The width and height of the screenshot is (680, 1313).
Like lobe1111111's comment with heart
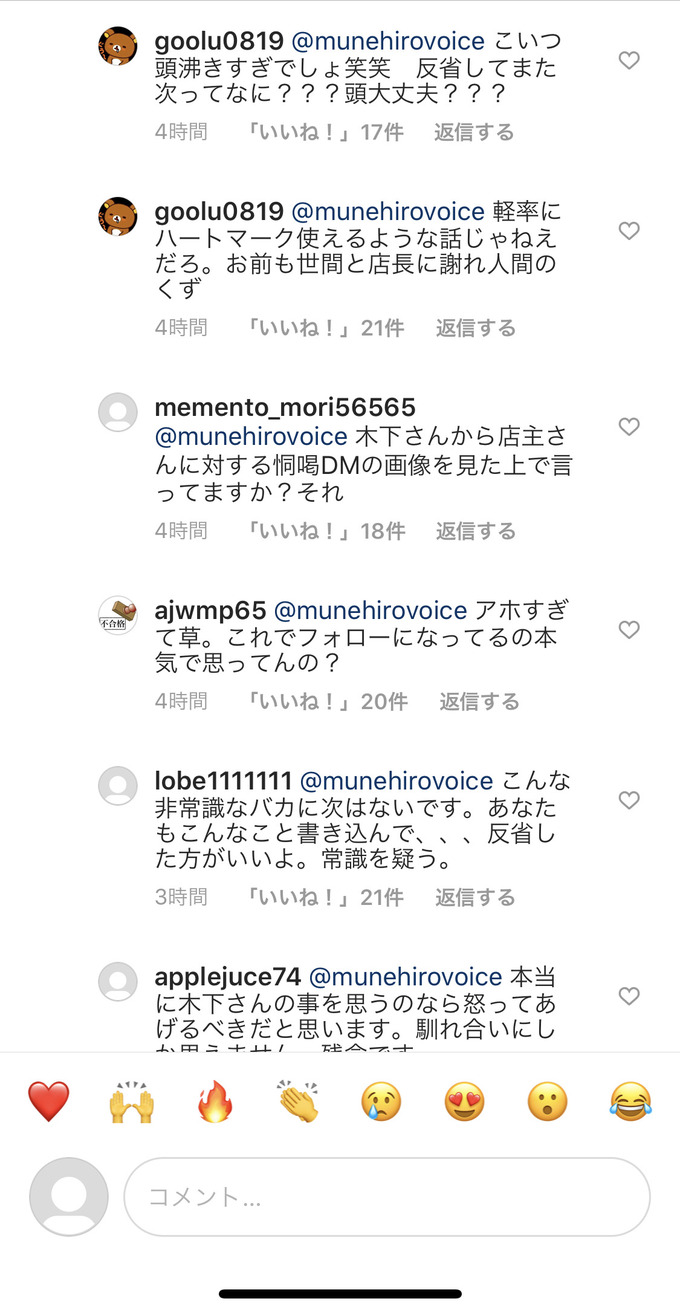pos(628,800)
